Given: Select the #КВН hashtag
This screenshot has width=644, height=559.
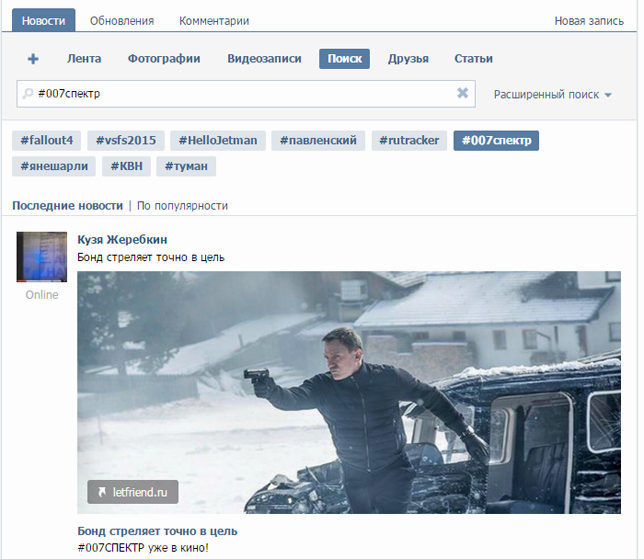Looking at the screenshot, I should point(126,166).
